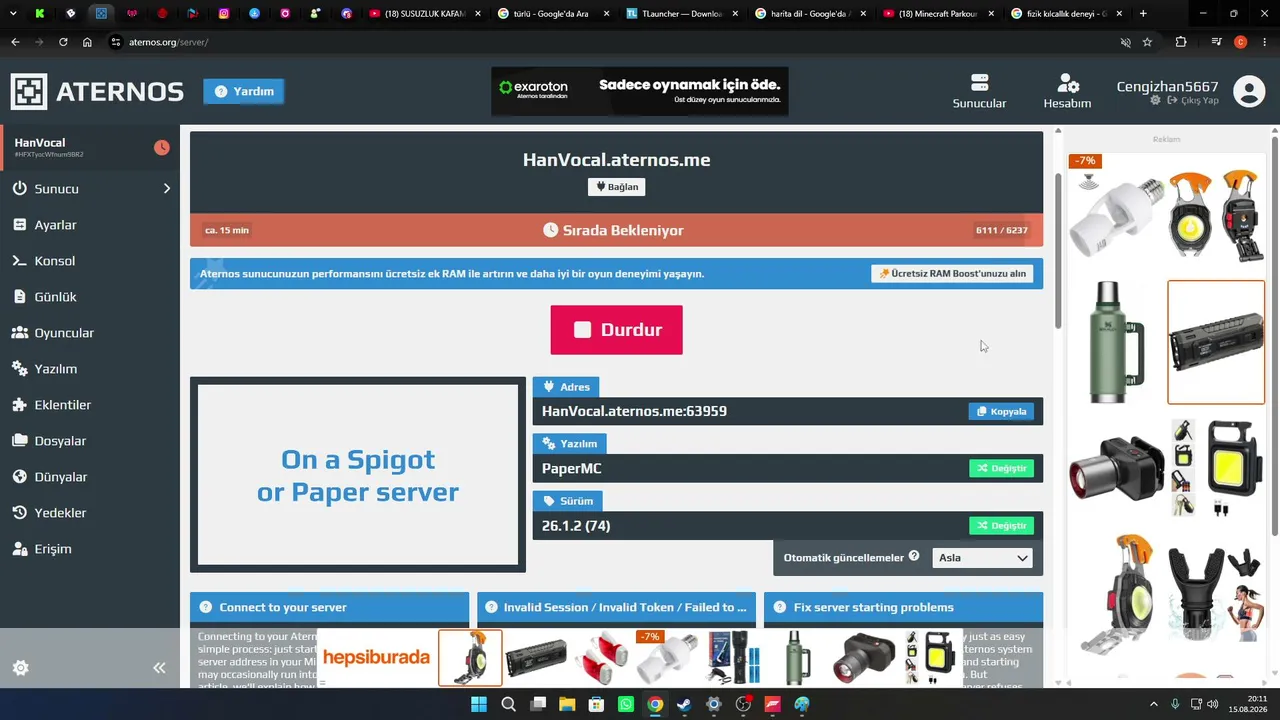Screen dimensions: 1280x720
Task: Click the muted-sound icon in address bar
Action: [x=1125, y=42]
